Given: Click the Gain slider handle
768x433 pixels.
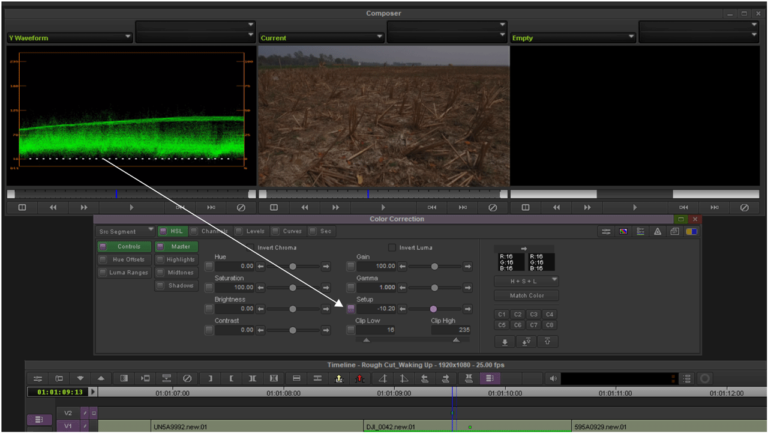Looking at the screenshot, I should click(x=434, y=266).
